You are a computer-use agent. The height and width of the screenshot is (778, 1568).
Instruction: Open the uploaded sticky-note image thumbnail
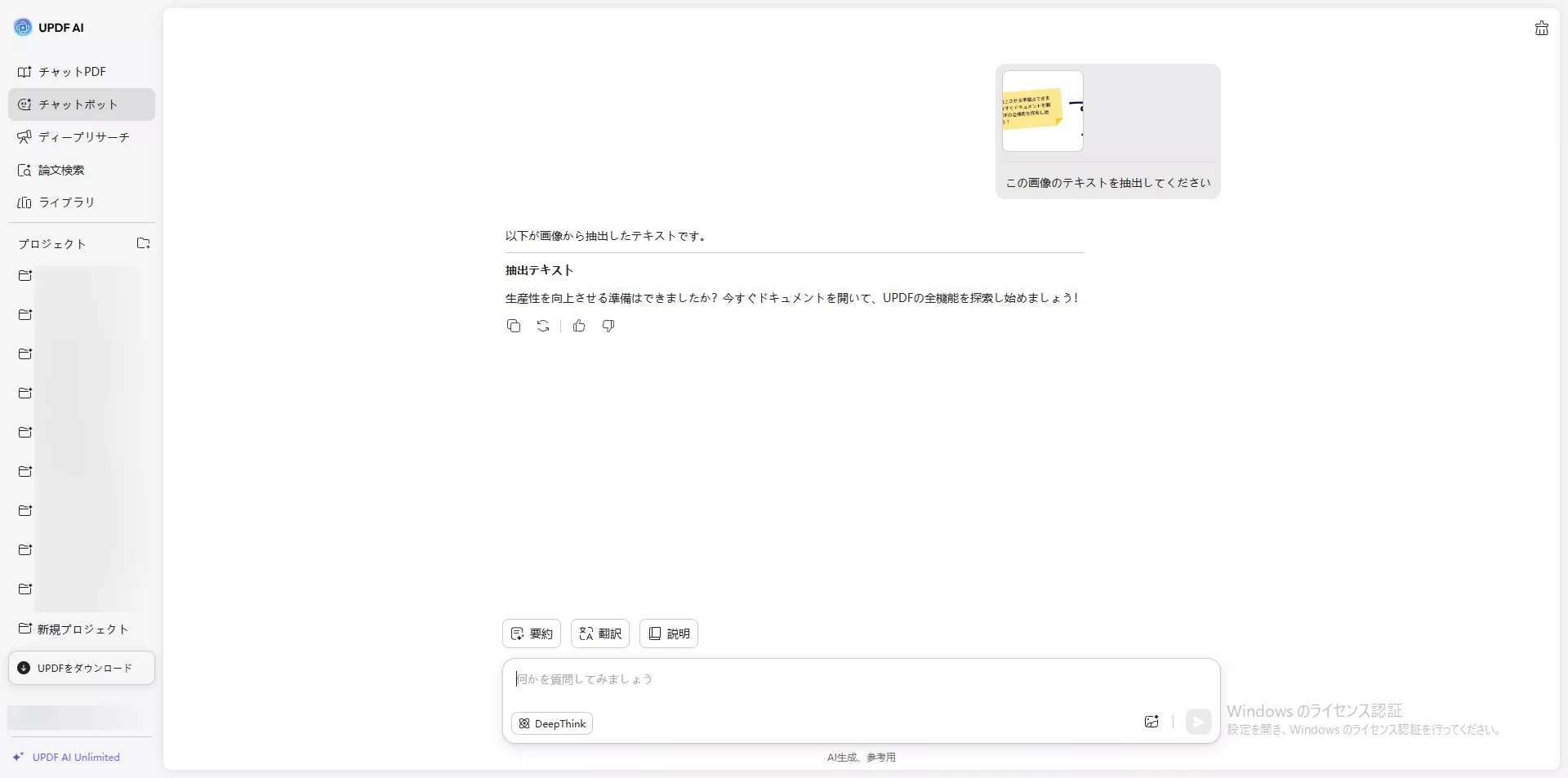click(1043, 111)
